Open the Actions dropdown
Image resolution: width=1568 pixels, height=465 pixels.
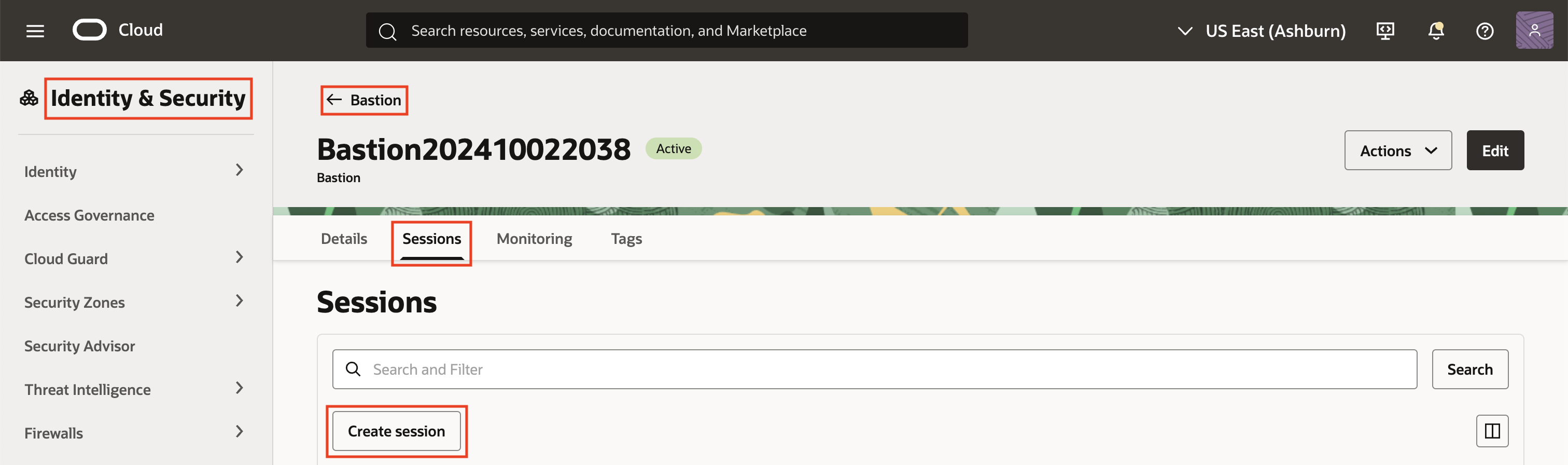click(x=1397, y=150)
